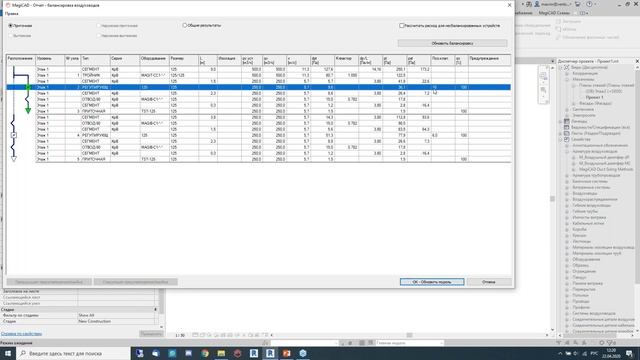
Task: Close the MagiCAD balancing report dialog
Action: click(509, 5)
